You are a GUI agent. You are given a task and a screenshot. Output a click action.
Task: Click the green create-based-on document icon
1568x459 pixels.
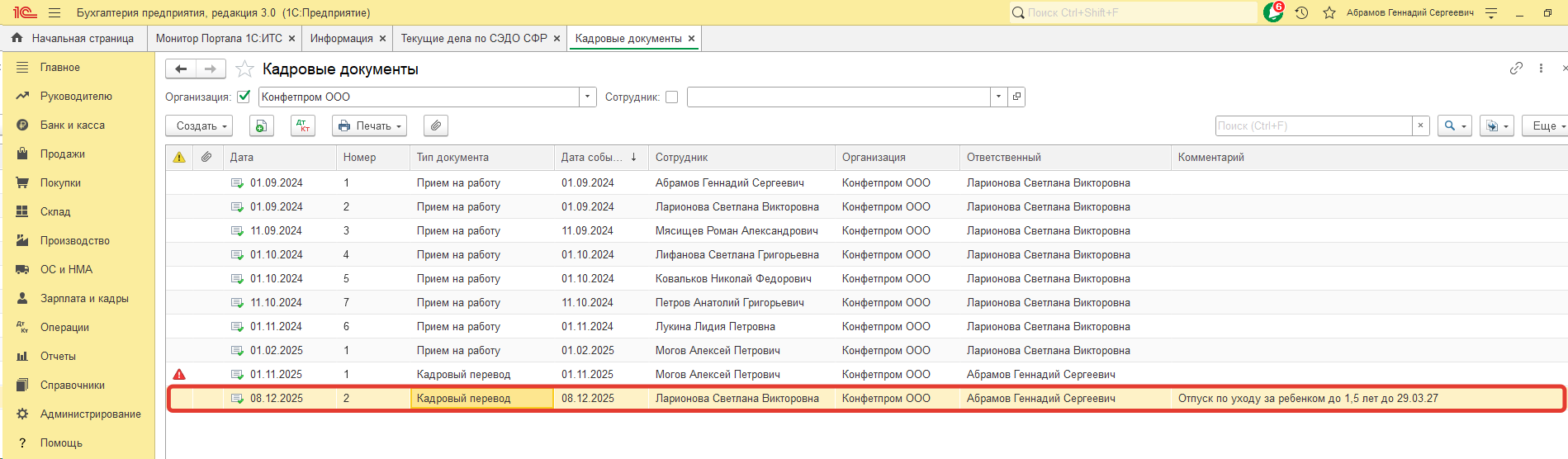coord(260,125)
